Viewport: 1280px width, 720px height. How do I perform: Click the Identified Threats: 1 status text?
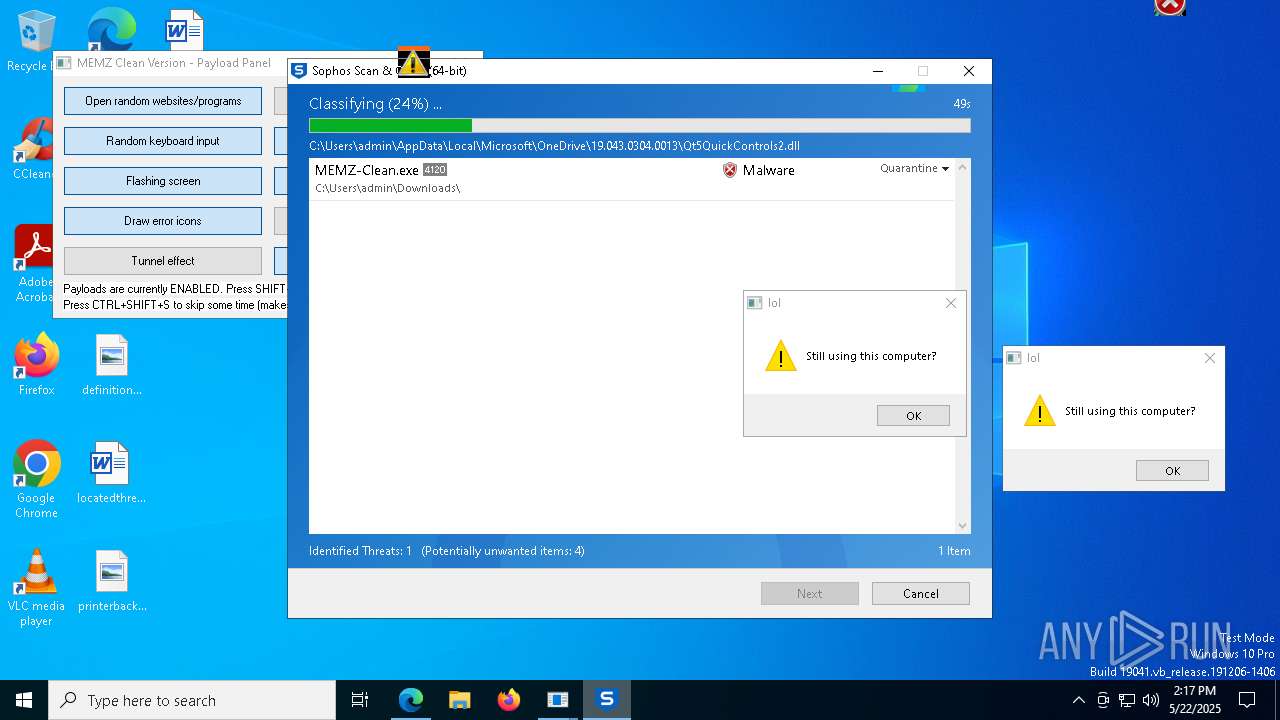click(360, 551)
